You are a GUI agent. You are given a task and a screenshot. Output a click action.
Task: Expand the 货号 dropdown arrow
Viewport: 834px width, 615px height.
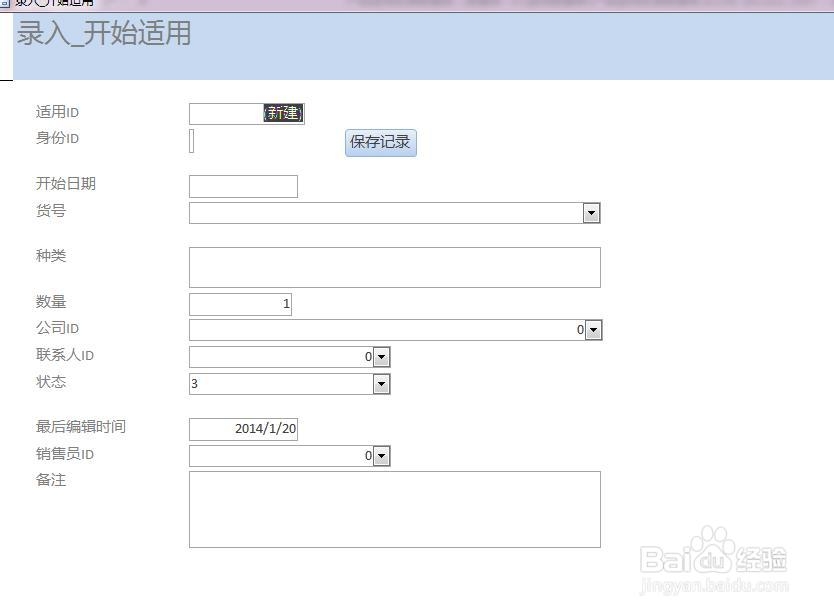[x=591, y=213]
